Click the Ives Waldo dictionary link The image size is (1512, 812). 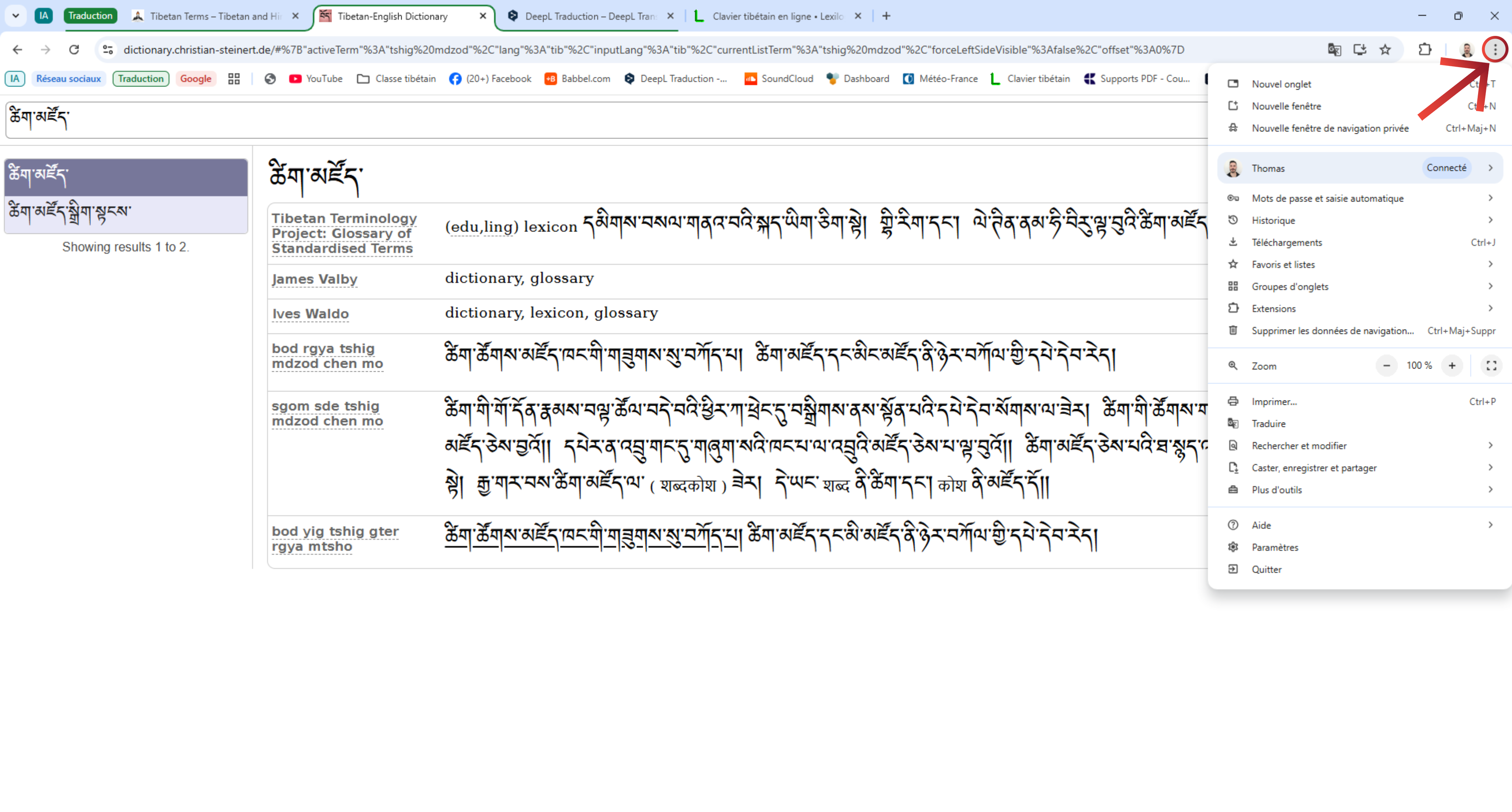coord(311,314)
